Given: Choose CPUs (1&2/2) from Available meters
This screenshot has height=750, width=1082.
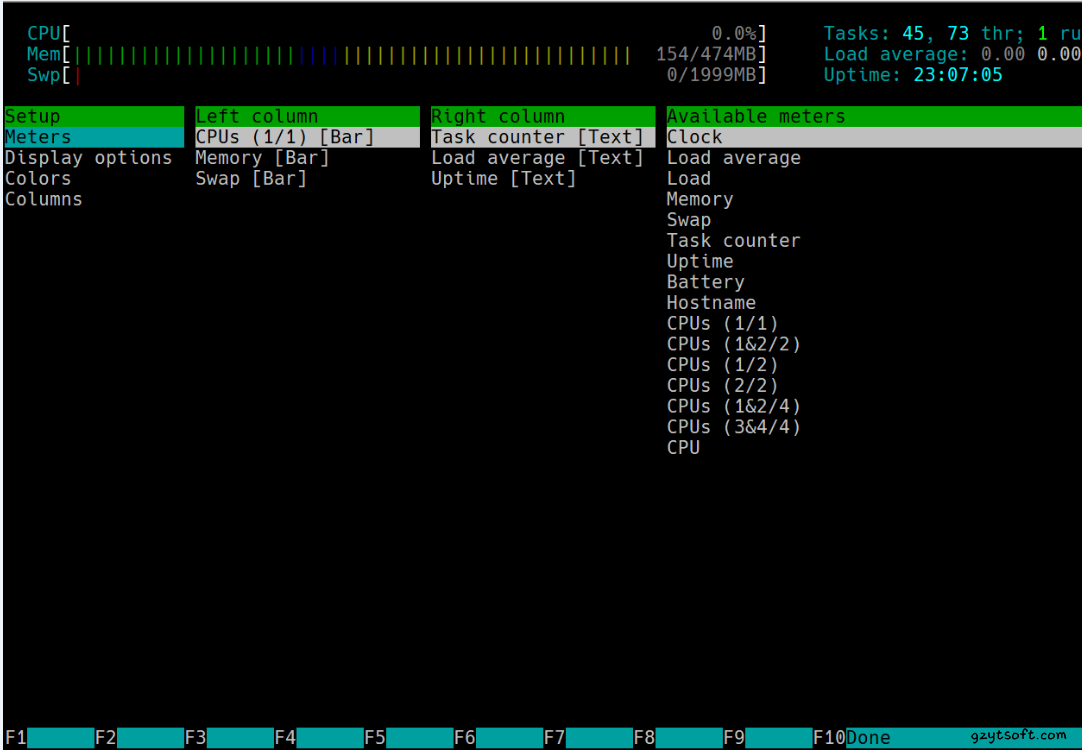Looking at the screenshot, I should pos(734,344).
